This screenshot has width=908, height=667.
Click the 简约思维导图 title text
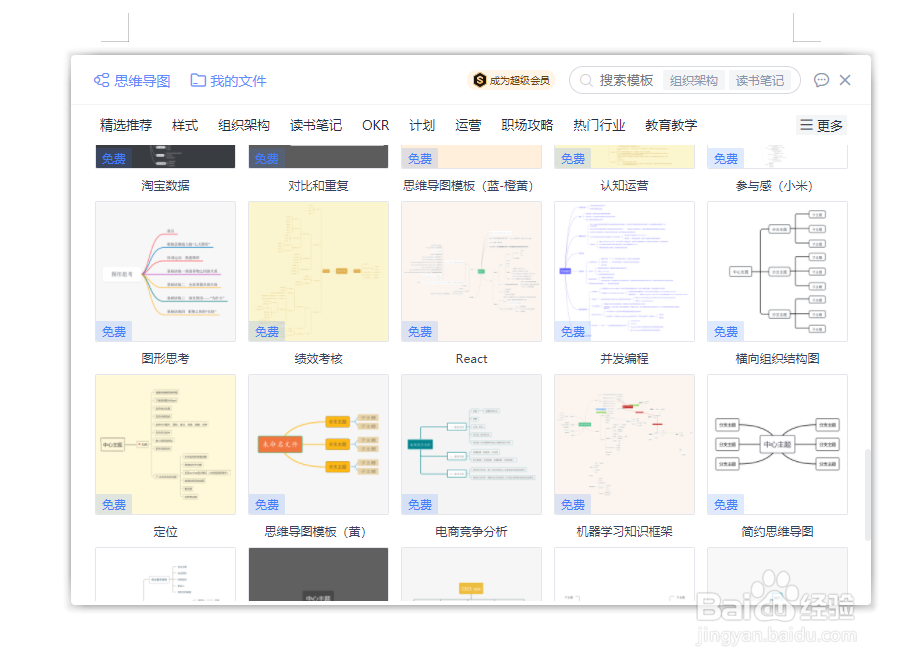pyautogui.click(x=777, y=532)
